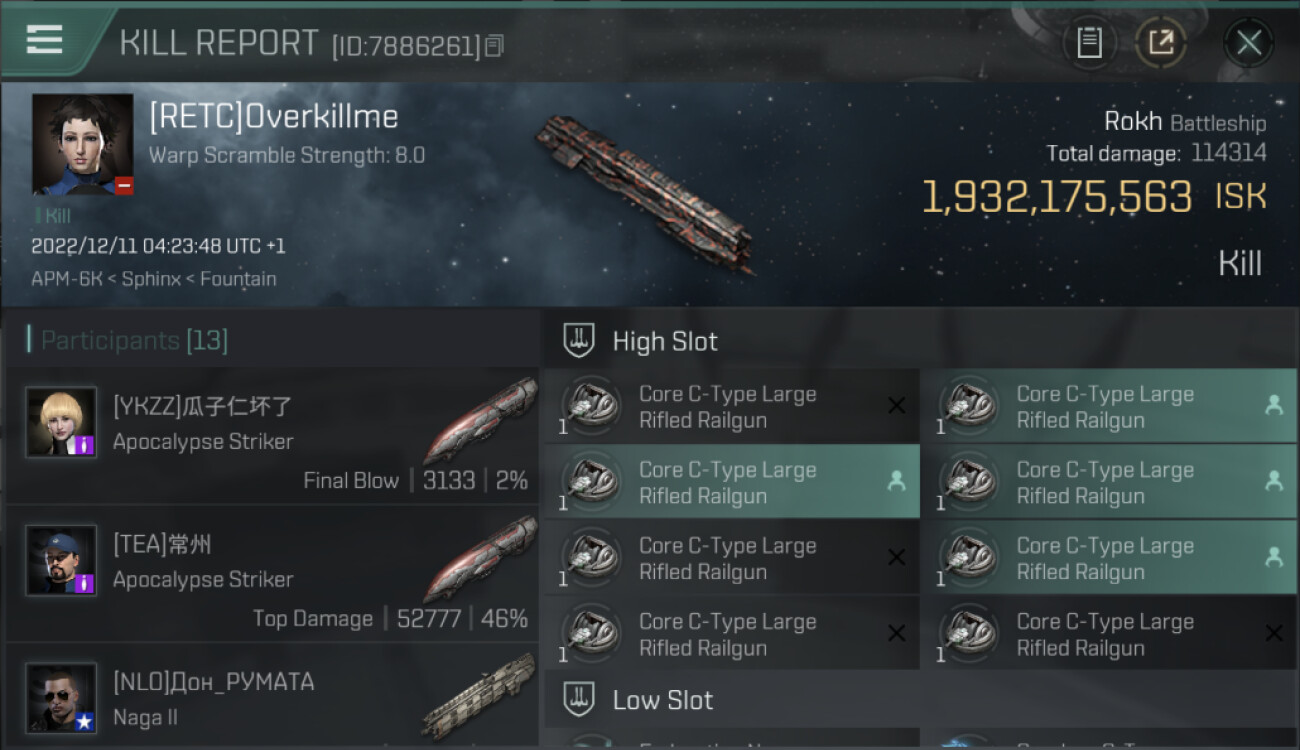Open 瓜子仁坏了 participant portrait
The height and width of the screenshot is (750, 1300).
(x=62, y=422)
